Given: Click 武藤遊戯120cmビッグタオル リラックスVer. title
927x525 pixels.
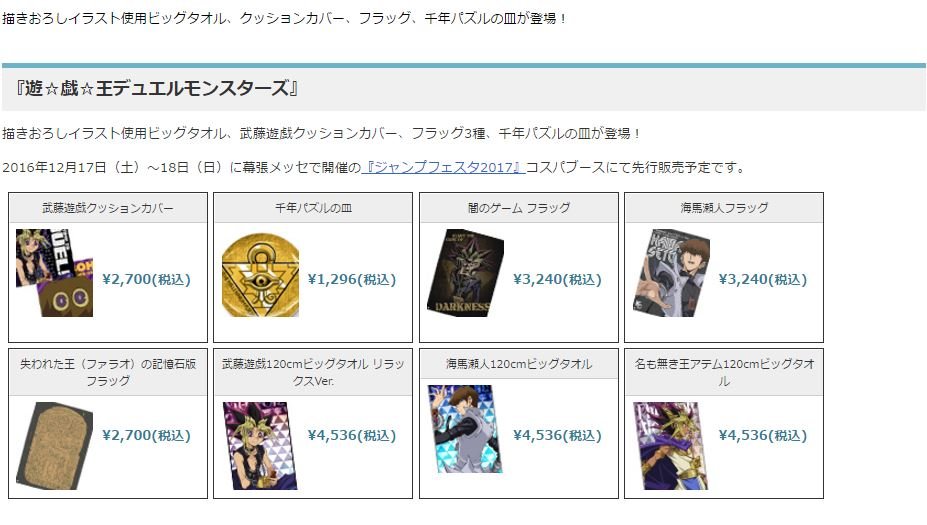Looking at the screenshot, I should [313, 372].
